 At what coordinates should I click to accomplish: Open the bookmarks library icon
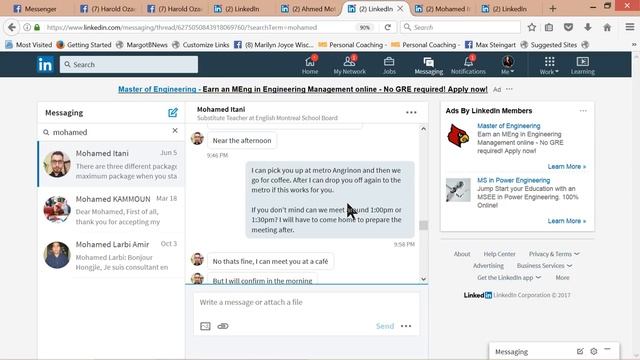(x=549, y=27)
